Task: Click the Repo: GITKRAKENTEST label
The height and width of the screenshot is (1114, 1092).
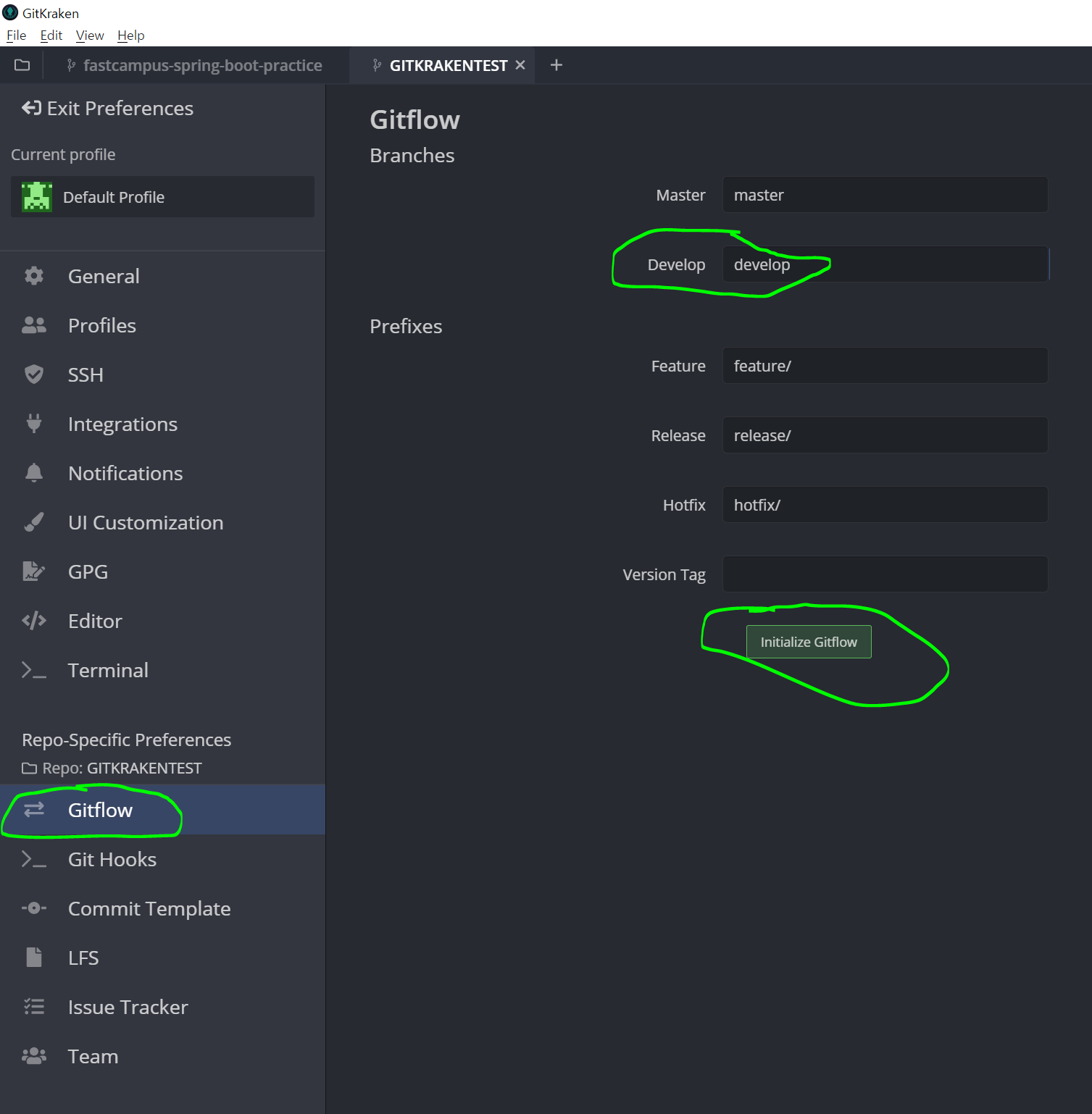Action: point(122,768)
